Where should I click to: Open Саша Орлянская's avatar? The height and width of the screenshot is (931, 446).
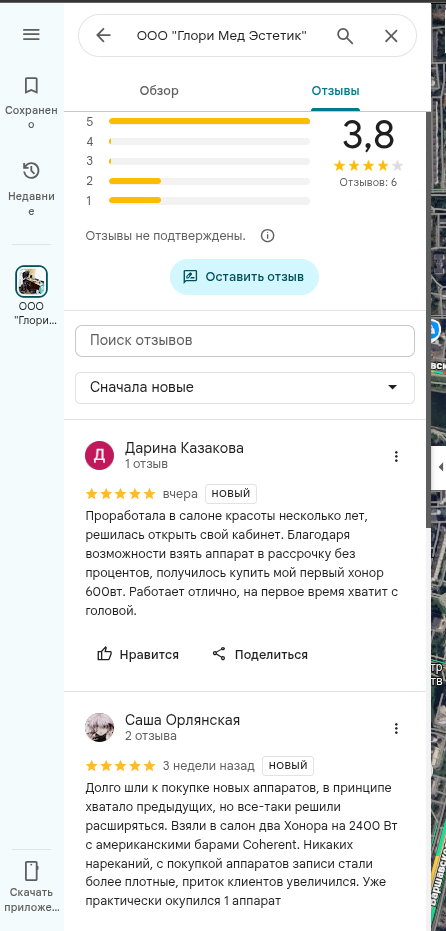[x=100, y=727]
